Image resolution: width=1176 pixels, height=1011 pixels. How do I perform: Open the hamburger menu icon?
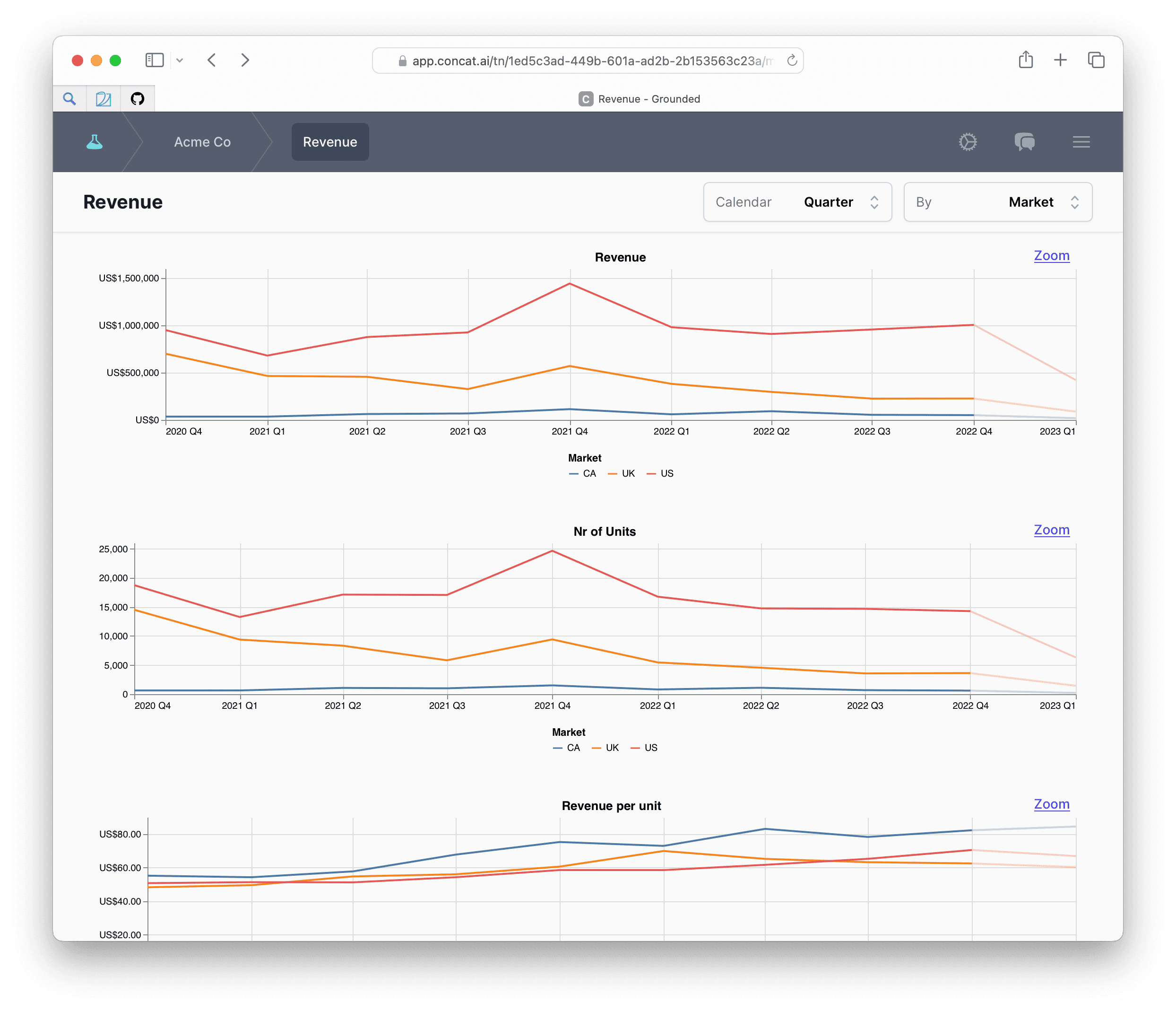point(1081,142)
